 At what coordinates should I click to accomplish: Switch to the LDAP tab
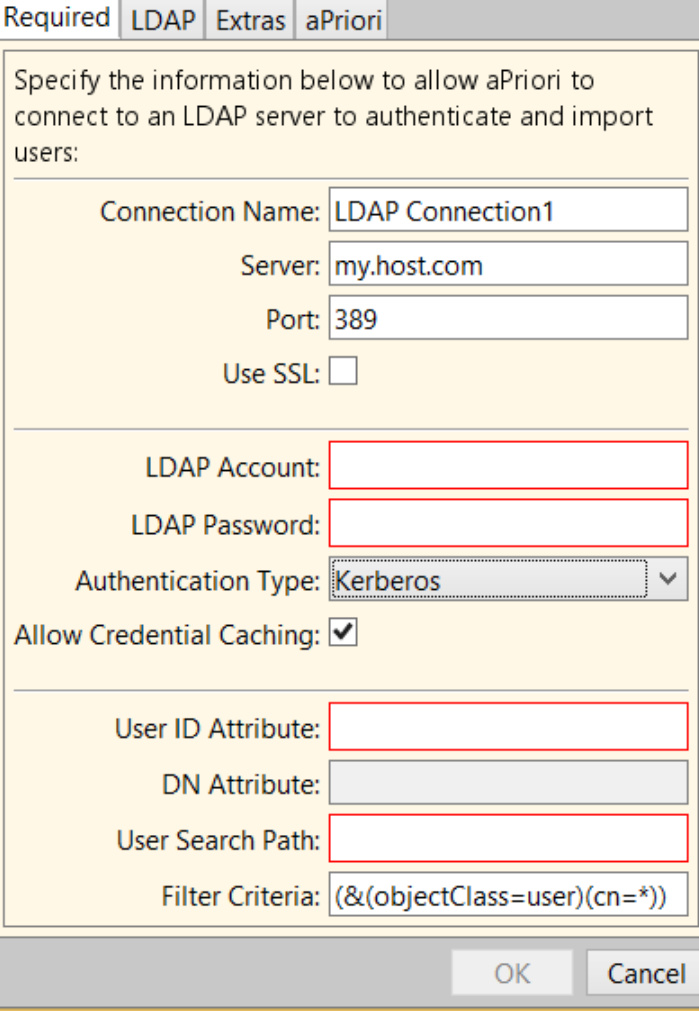coord(162,20)
